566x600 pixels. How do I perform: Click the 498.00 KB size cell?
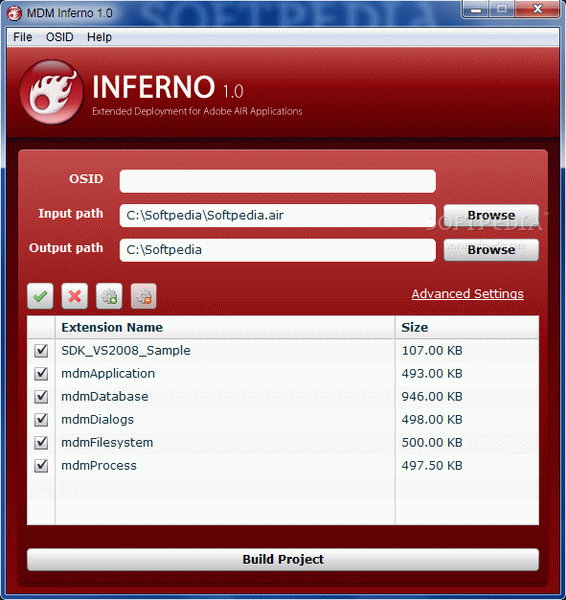pyautogui.click(x=432, y=419)
